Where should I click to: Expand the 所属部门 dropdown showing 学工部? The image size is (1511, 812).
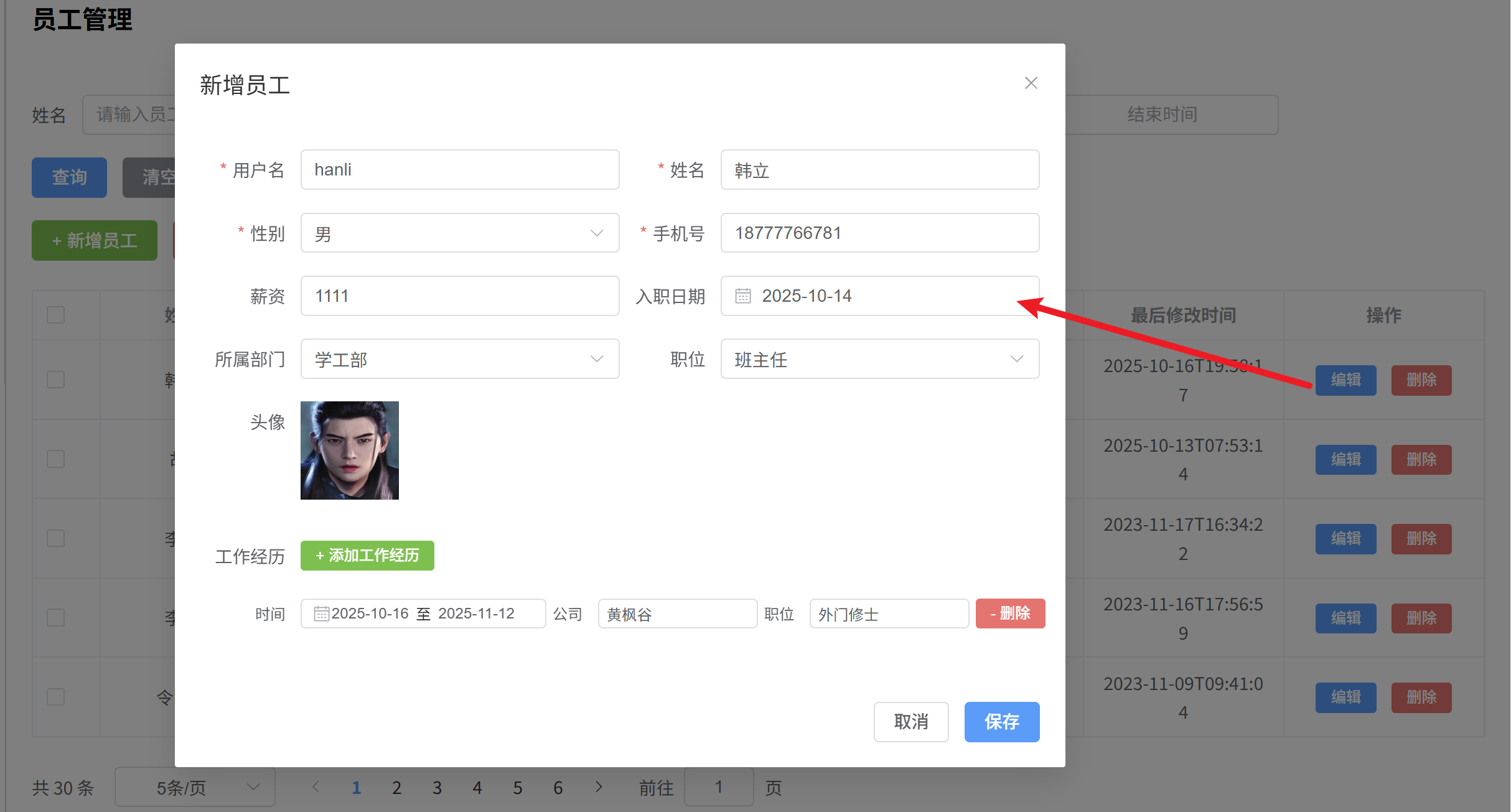pyautogui.click(x=459, y=359)
